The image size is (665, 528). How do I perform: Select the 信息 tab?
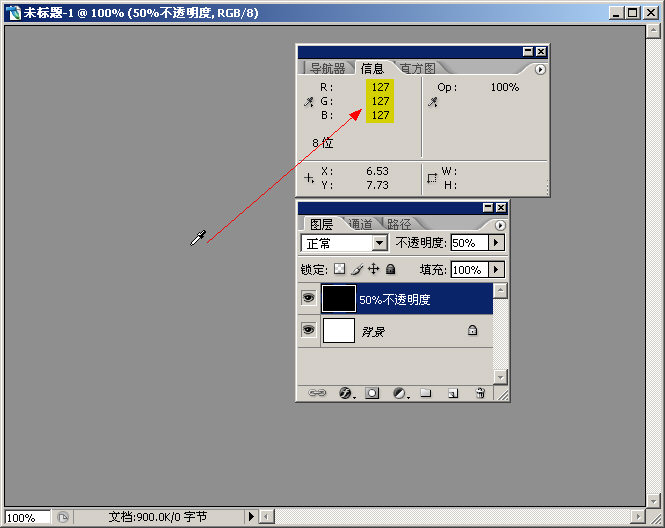click(372, 68)
